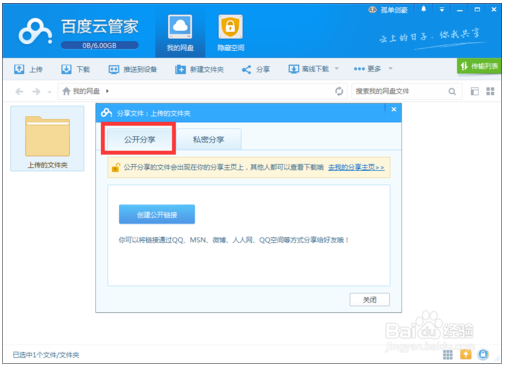This screenshot has height=366, width=505.
Task: Click the blue lock icon in status bar
Action: tap(483, 354)
